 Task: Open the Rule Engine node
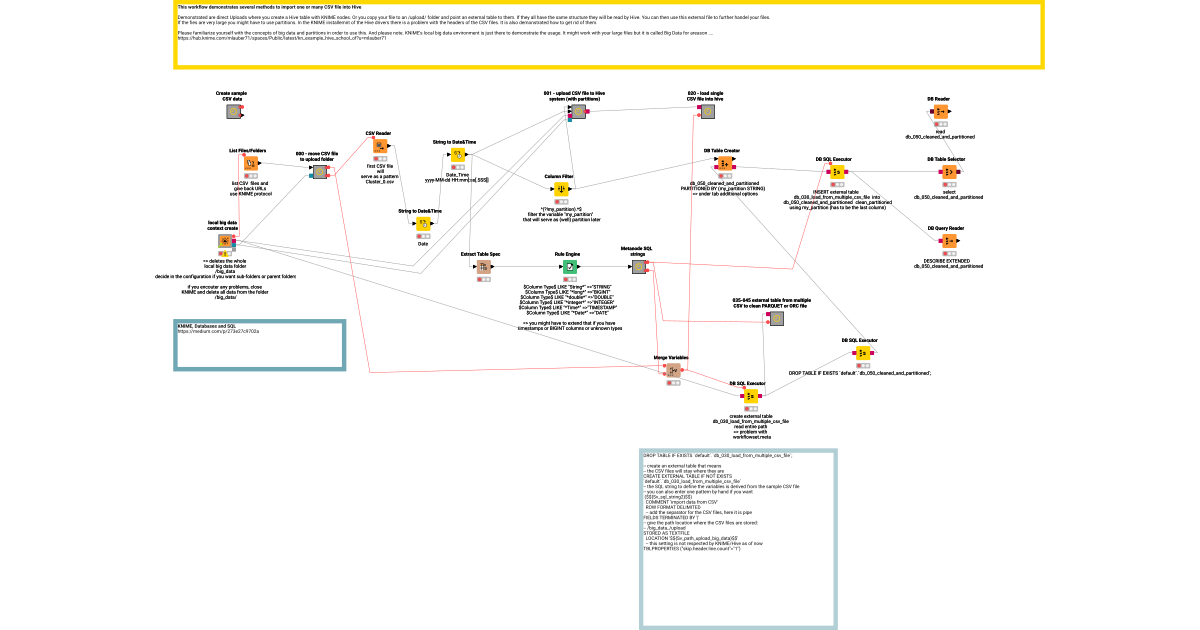point(569,267)
